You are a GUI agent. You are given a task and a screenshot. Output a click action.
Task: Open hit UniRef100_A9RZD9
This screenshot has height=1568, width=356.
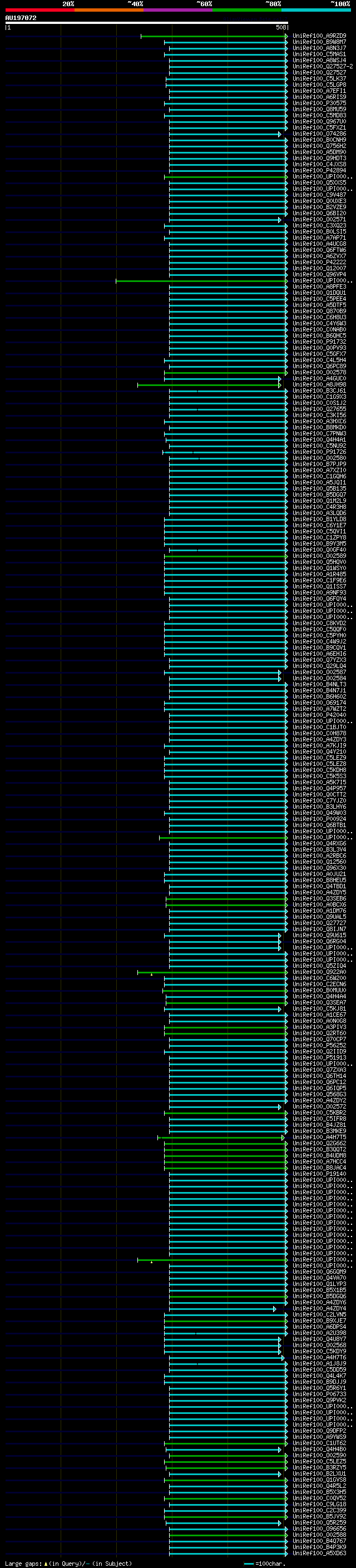(x=319, y=36)
